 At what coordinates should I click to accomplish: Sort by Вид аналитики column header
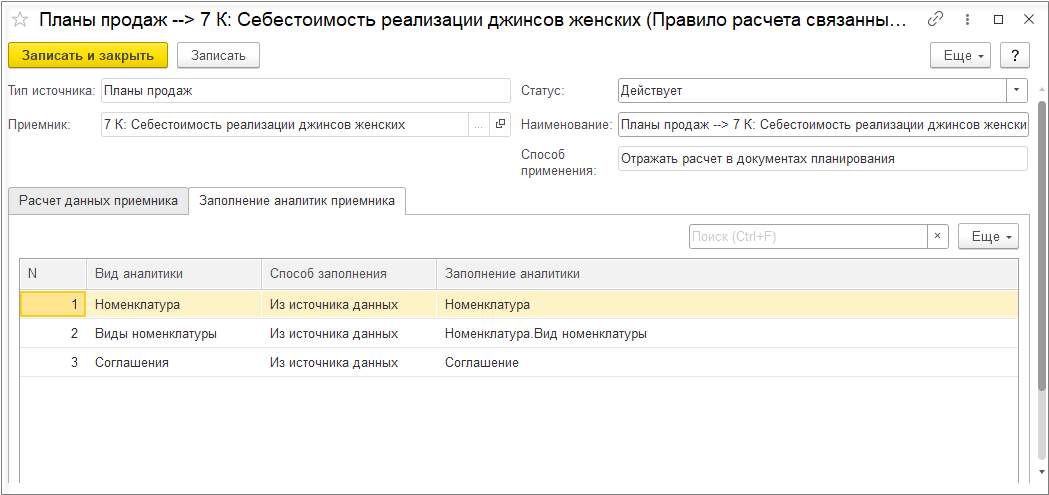click(139, 273)
